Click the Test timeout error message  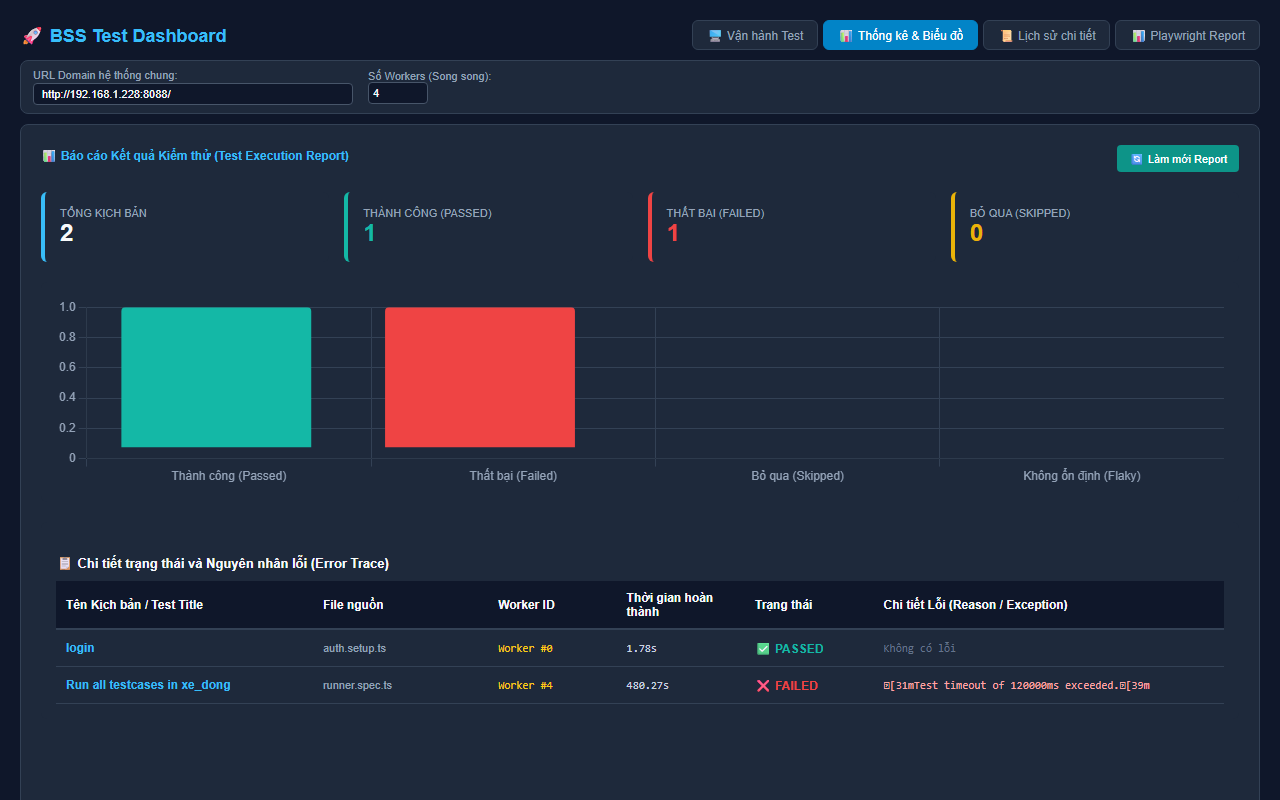[x=1018, y=686]
